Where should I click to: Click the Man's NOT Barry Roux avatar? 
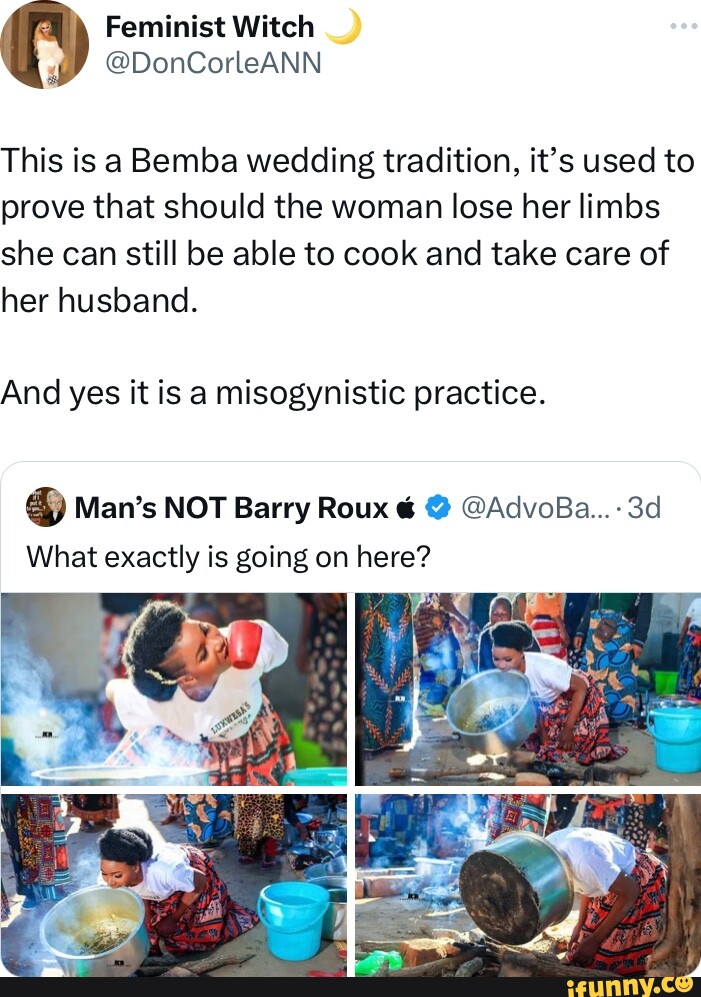(45, 507)
